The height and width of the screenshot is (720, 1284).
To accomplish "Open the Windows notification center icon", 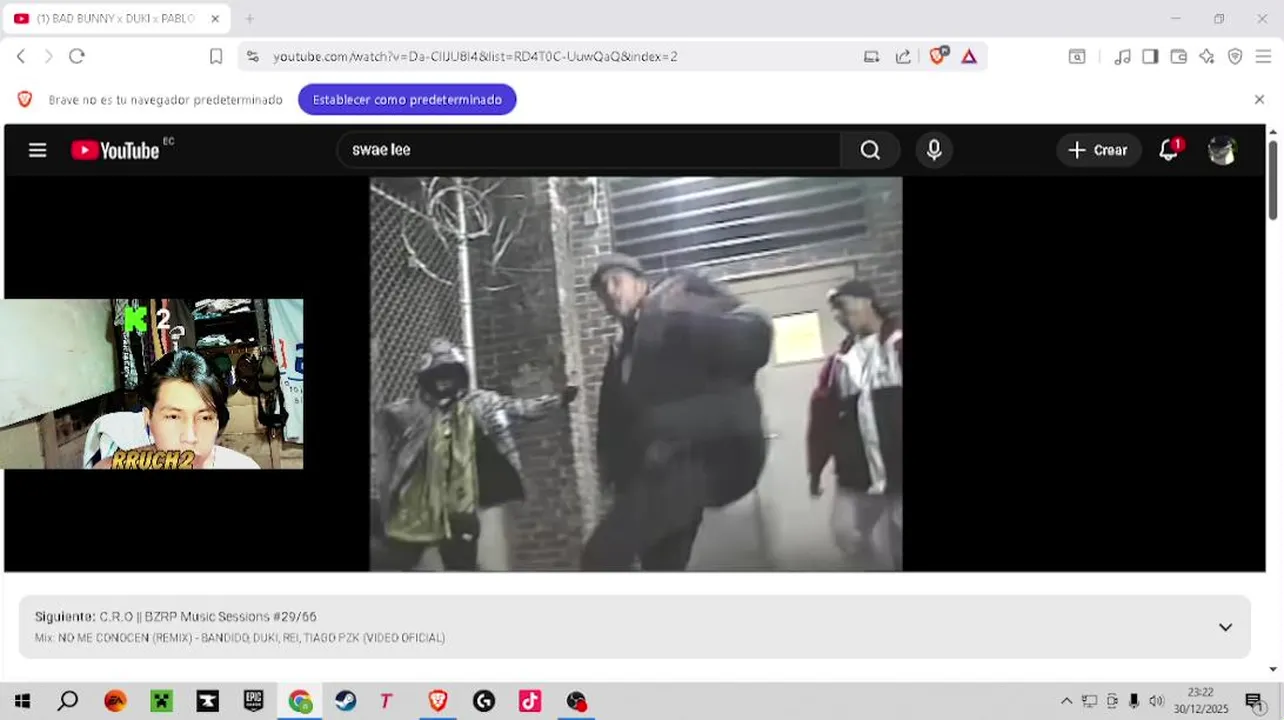I will click(x=1254, y=701).
